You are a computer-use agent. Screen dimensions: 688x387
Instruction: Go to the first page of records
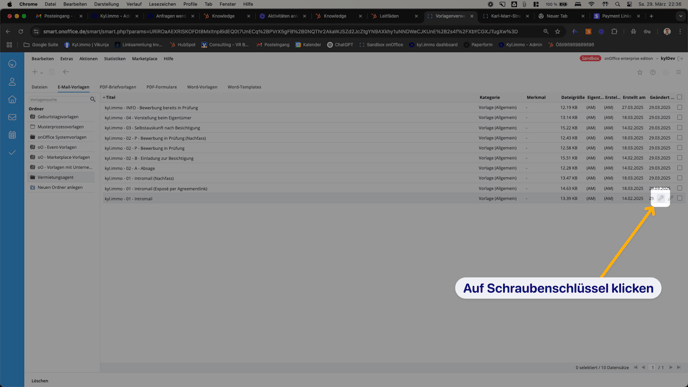[635, 368]
